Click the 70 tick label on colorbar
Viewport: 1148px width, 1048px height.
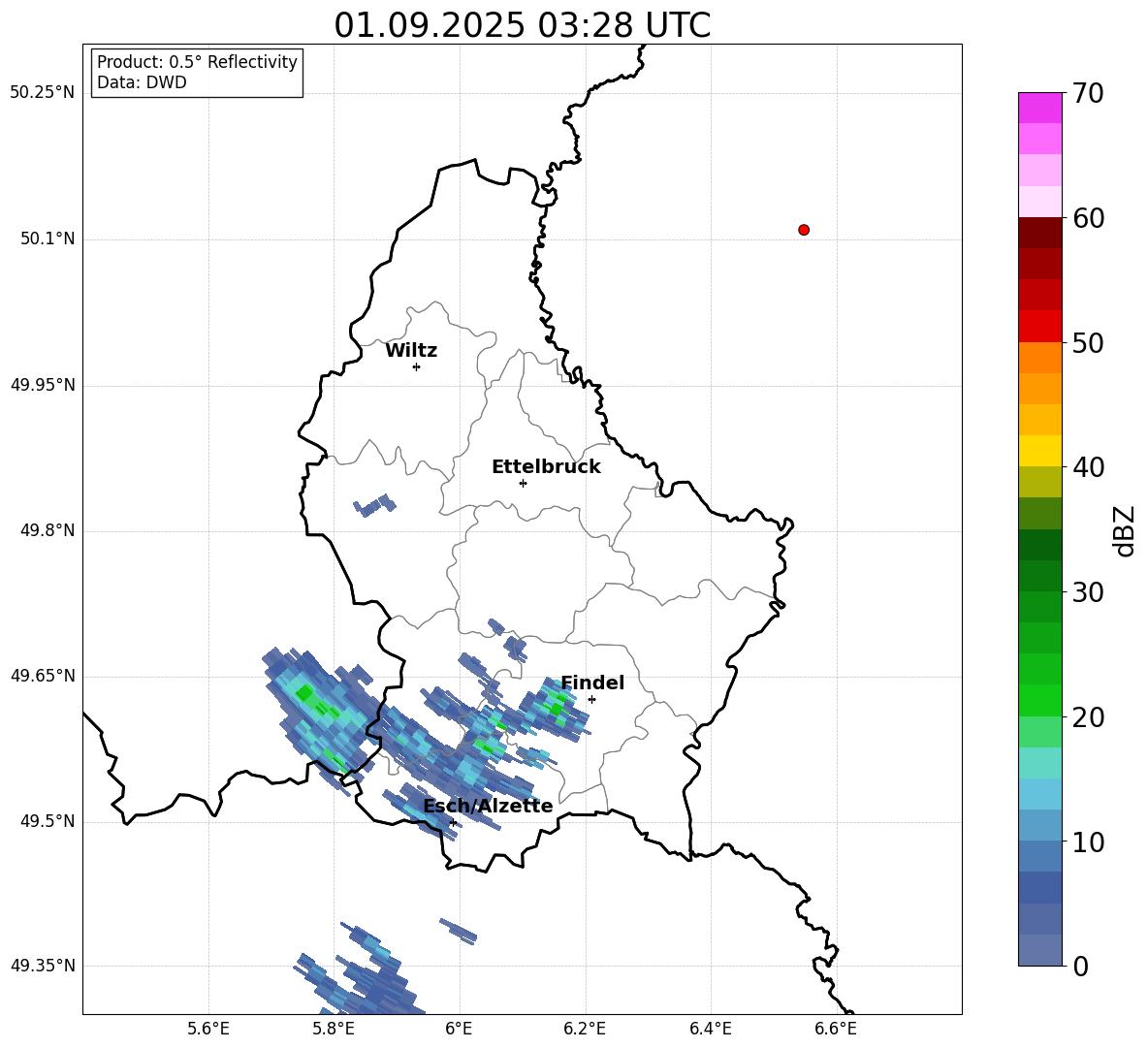coord(1088,93)
